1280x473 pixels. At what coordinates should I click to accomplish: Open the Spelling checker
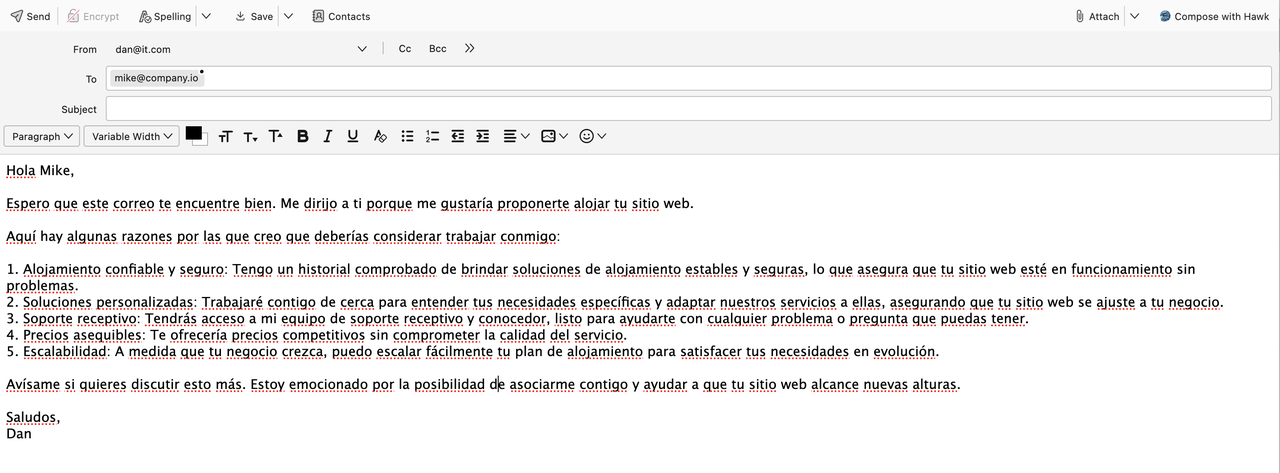pyautogui.click(x=165, y=16)
